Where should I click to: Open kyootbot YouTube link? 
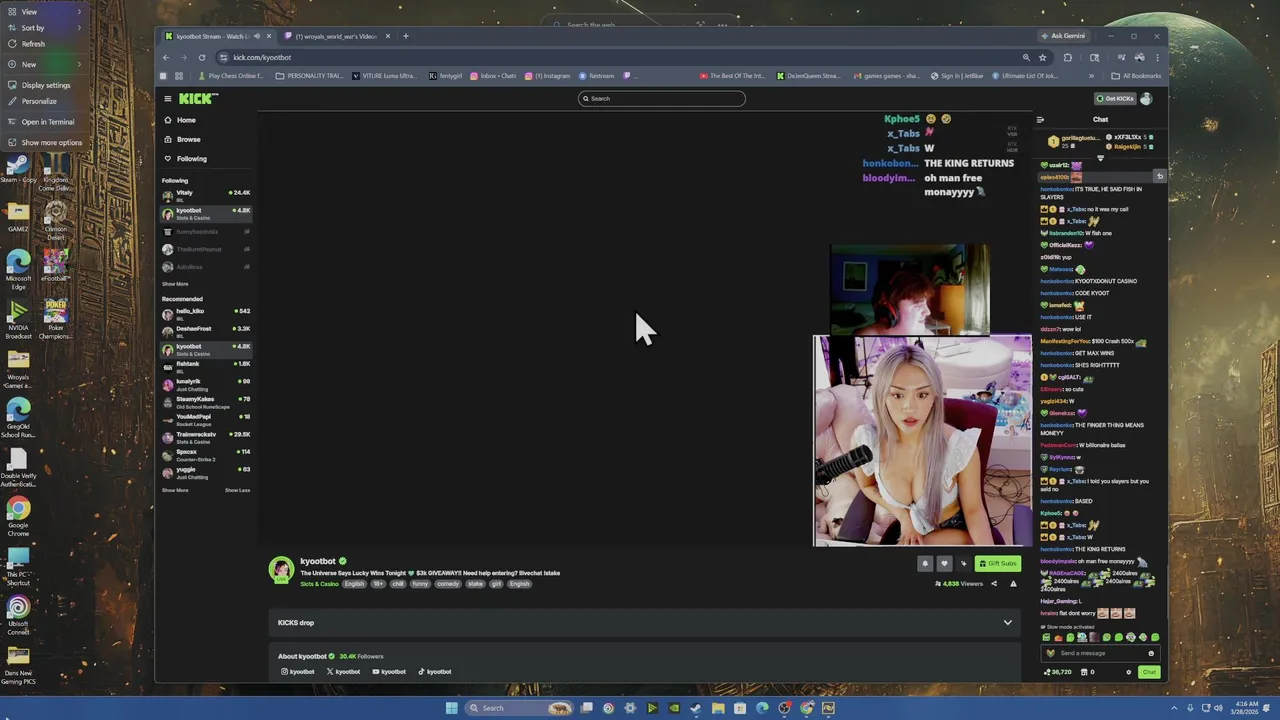coord(389,672)
